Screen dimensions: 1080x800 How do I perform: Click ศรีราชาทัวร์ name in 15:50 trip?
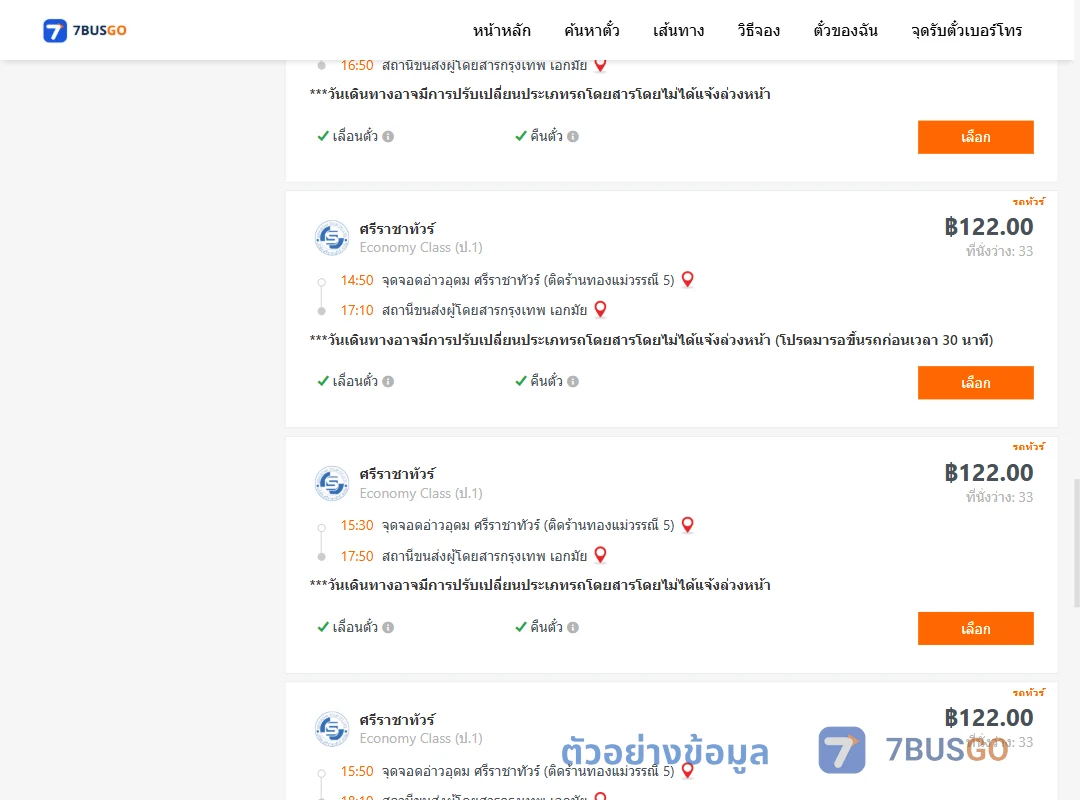coord(397,720)
